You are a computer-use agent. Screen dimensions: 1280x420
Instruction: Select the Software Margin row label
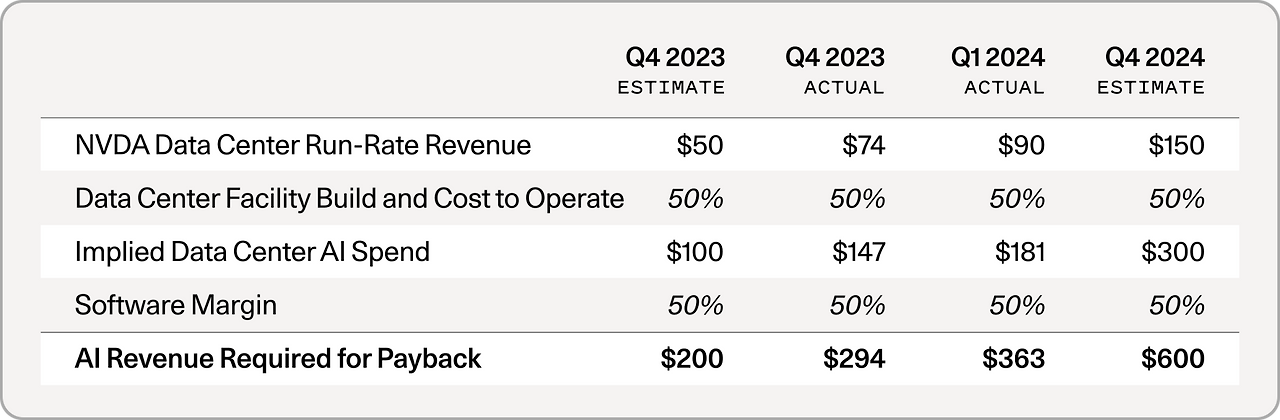[x=175, y=304]
